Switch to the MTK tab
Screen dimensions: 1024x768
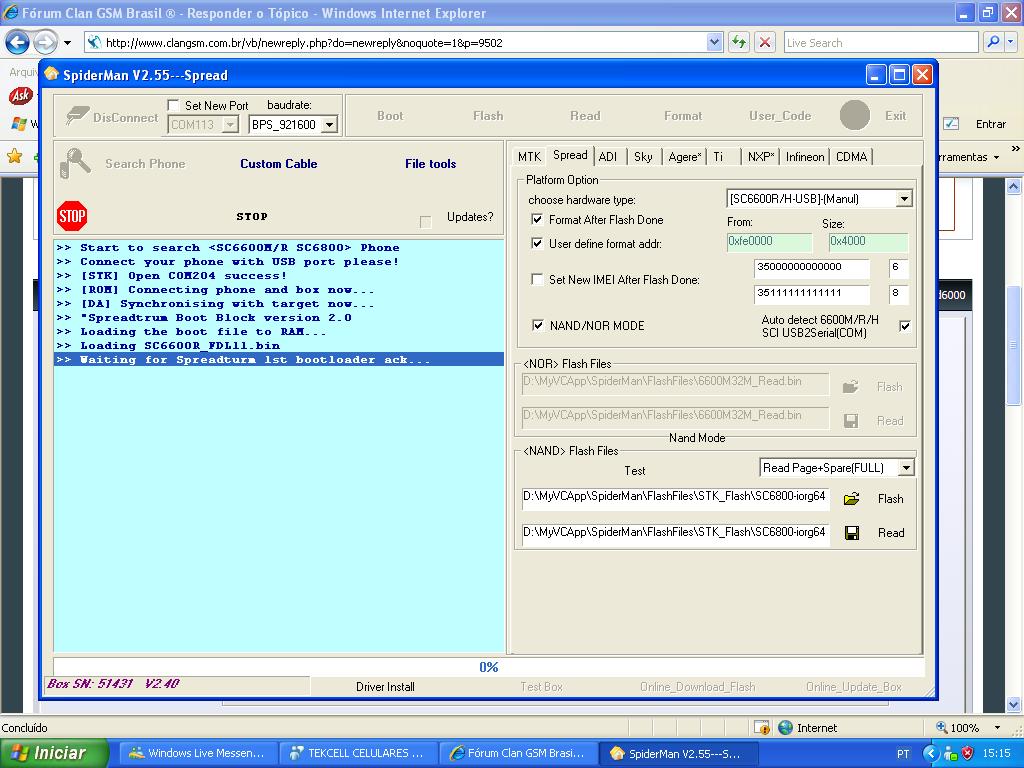pyautogui.click(x=529, y=157)
